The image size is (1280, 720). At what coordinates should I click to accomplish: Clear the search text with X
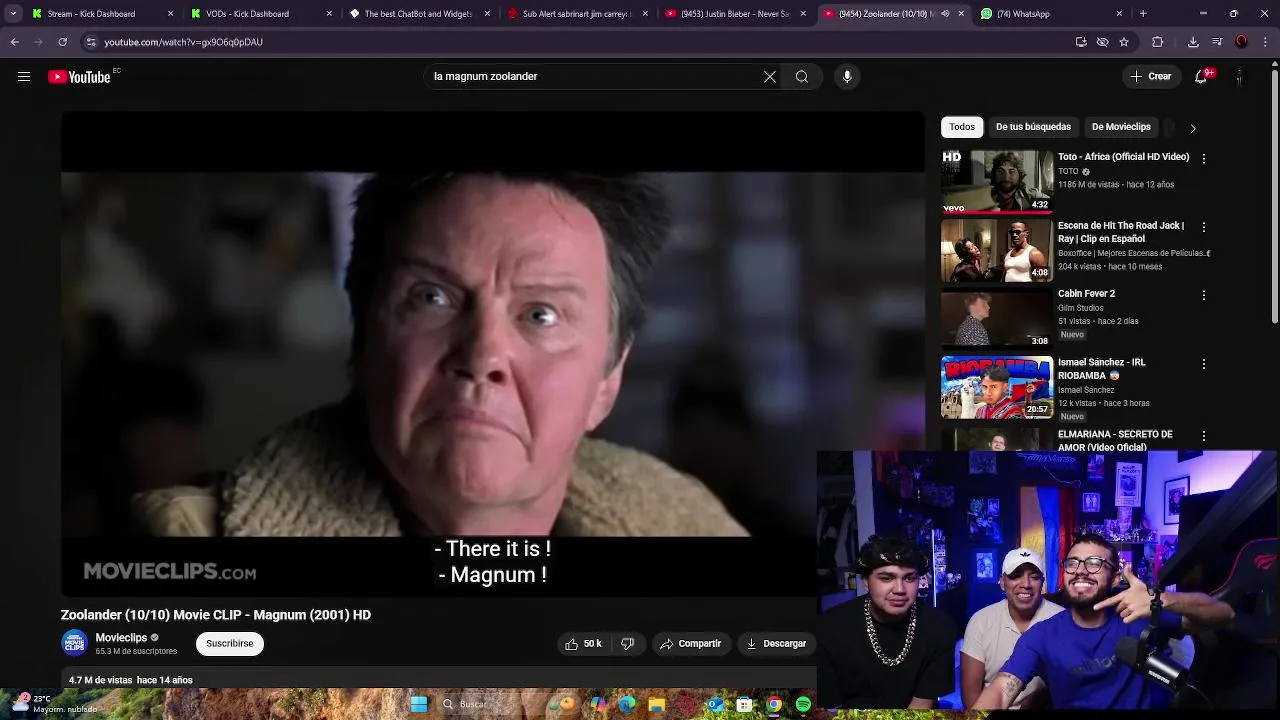click(770, 77)
